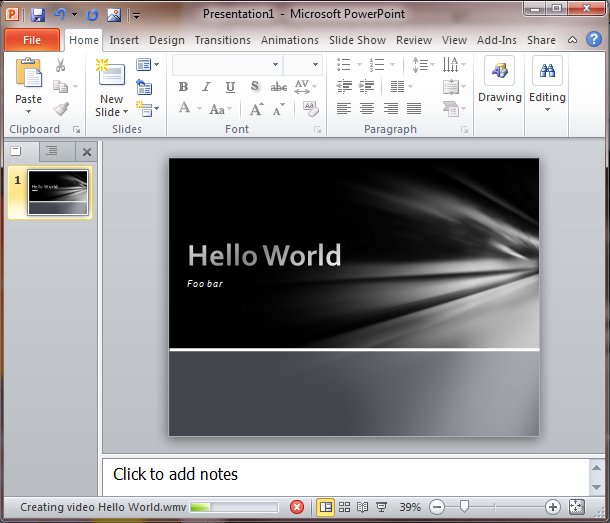Cancel video creation with red X icon
610x523 pixels.
(x=296, y=507)
